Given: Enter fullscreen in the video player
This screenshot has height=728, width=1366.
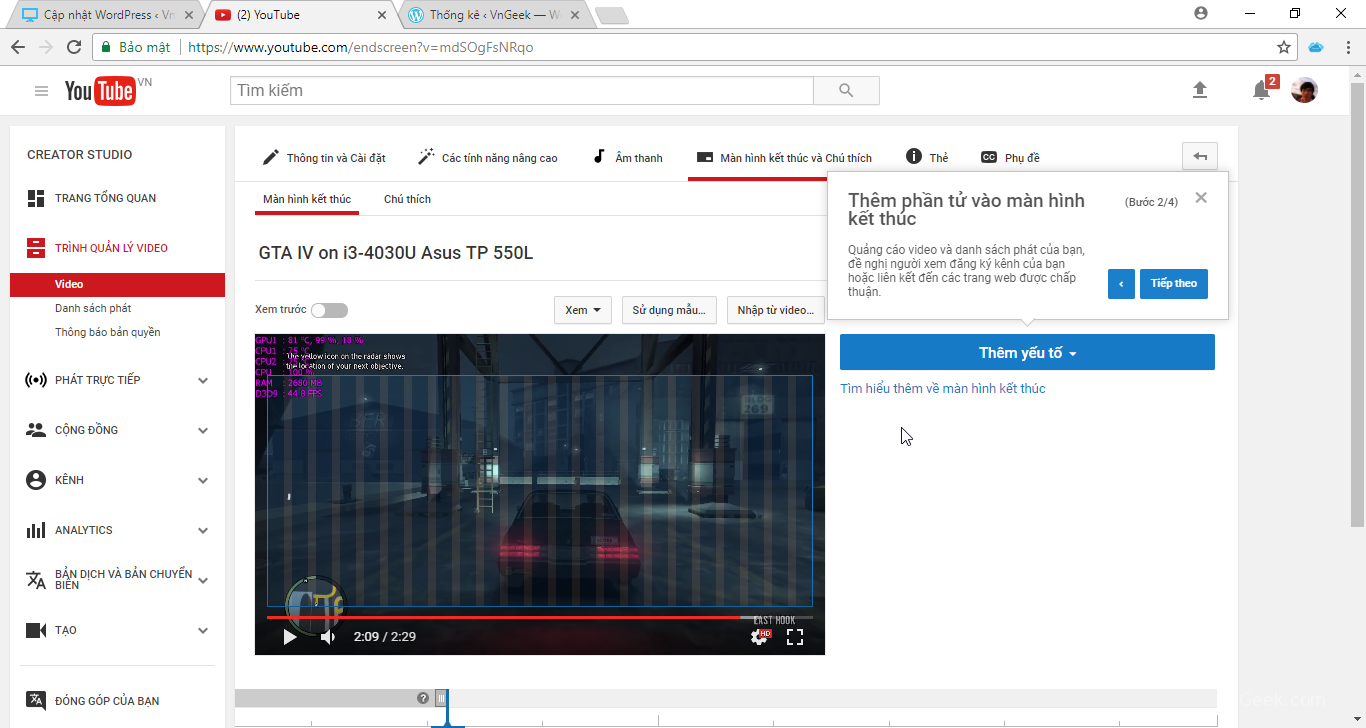Looking at the screenshot, I should [x=795, y=636].
